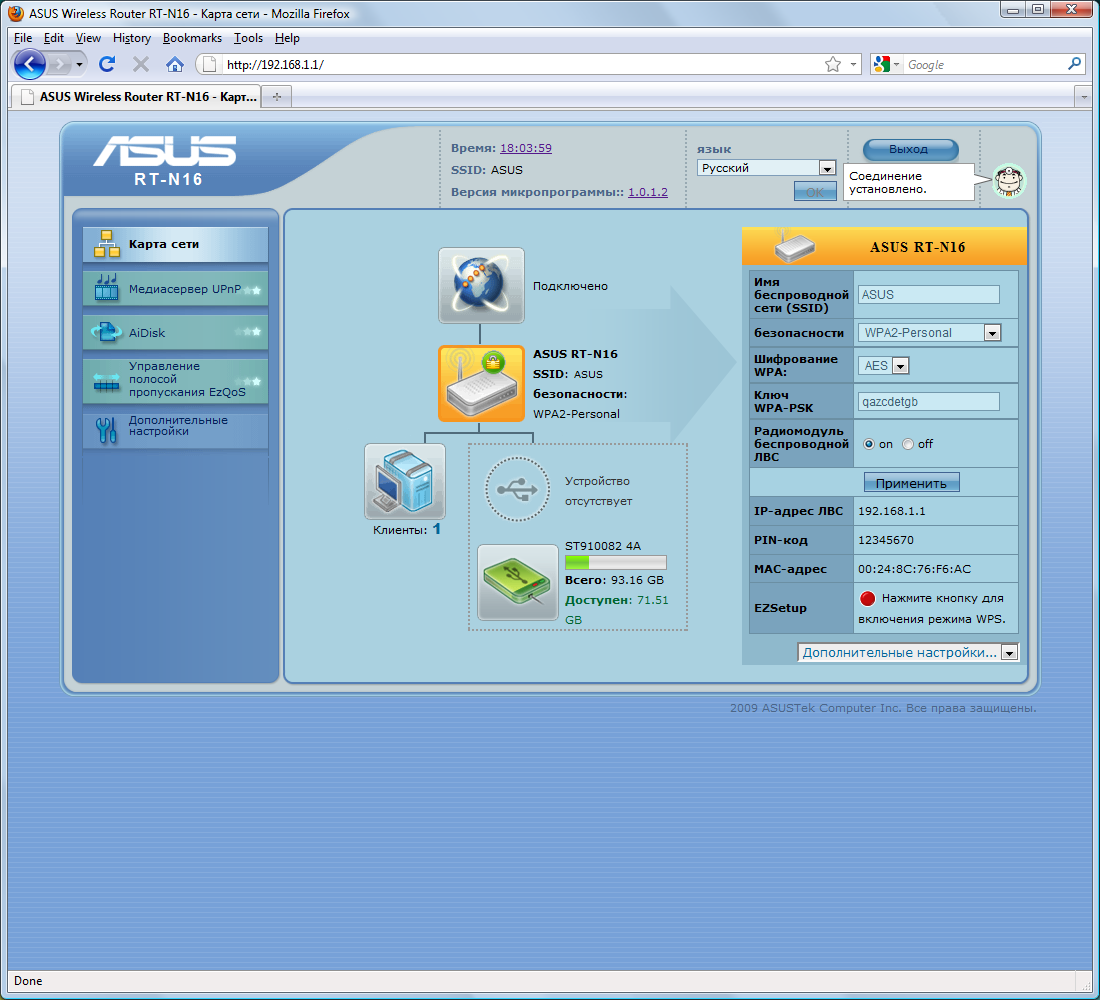Viewport: 1100px width, 1000px height.
Task: Click the stop loading X icon
Action: 140,65
